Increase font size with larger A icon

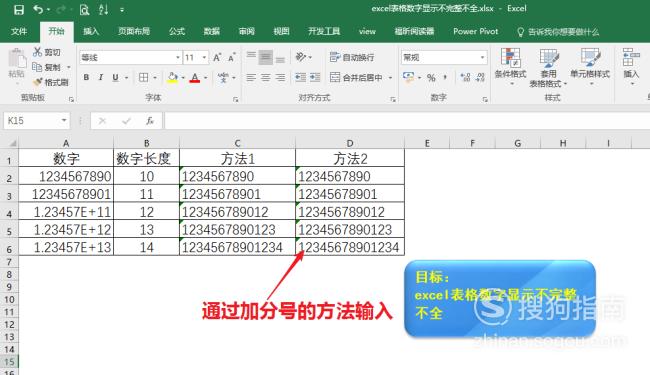217,57
